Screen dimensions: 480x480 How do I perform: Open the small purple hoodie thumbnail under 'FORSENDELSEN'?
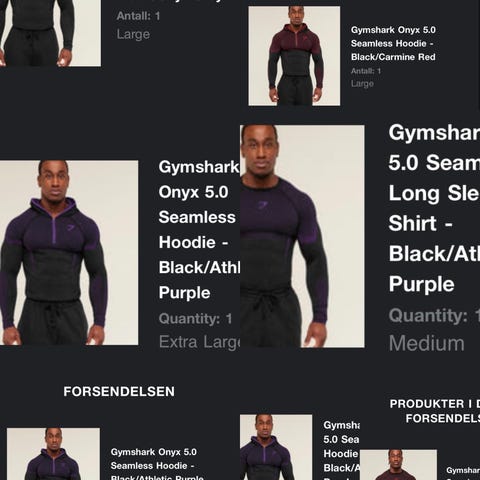[x=53, y=454]
